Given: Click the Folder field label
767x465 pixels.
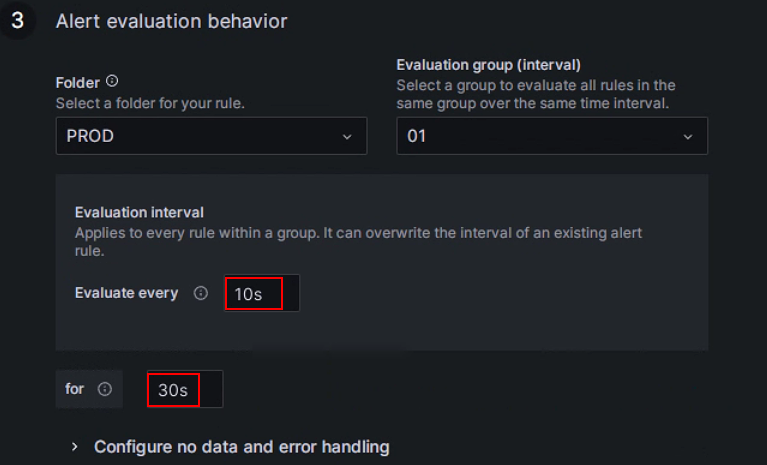Looking at the screenshot, I should (78, 82).
